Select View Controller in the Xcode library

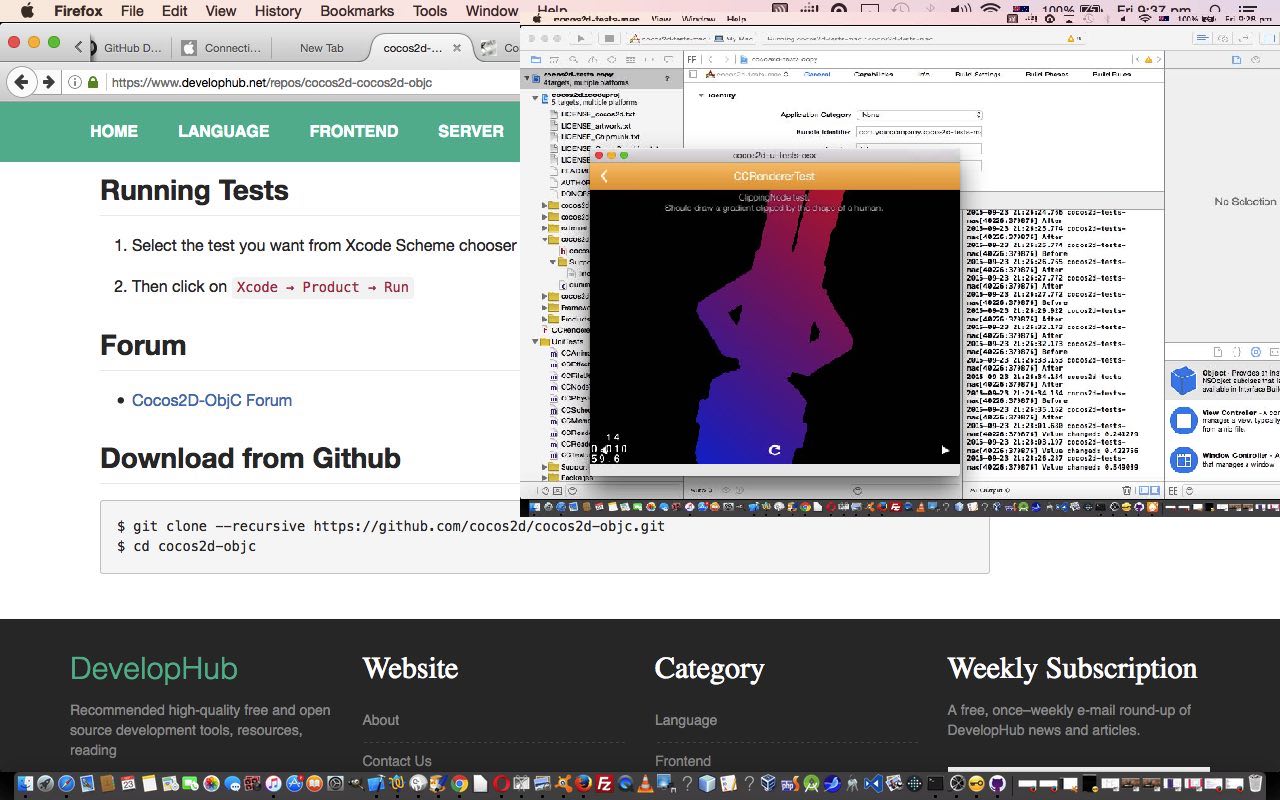(x=1183, y=420)
